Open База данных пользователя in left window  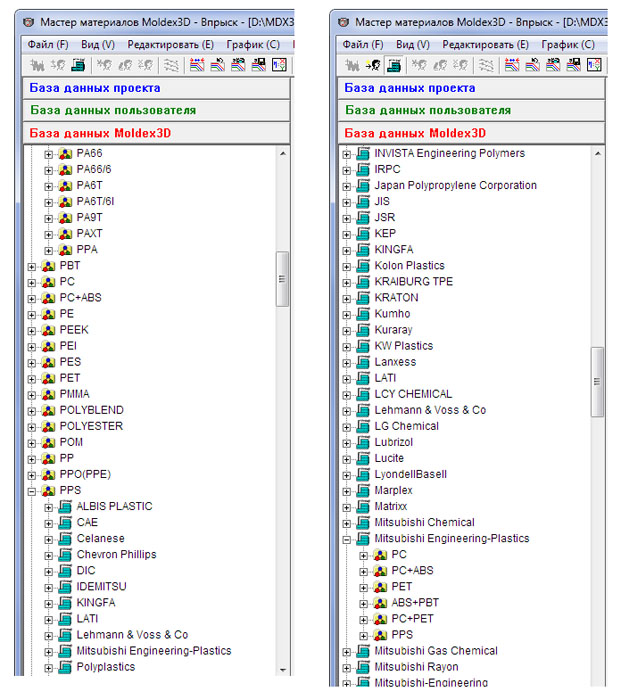pos(157,110)
